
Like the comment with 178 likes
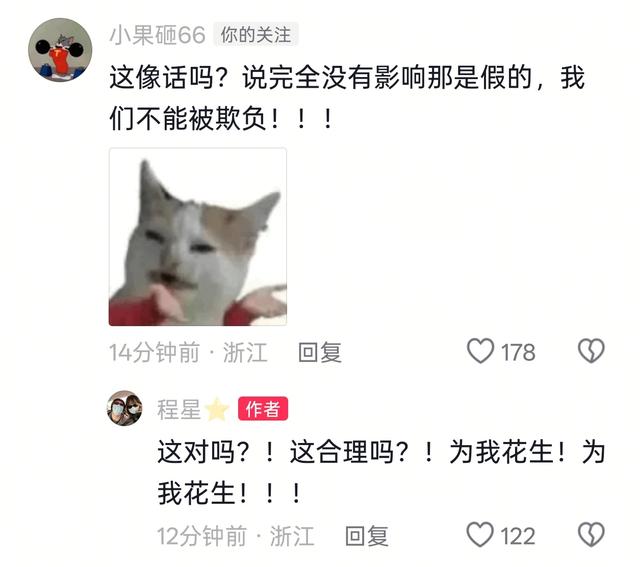coord(480,351)
